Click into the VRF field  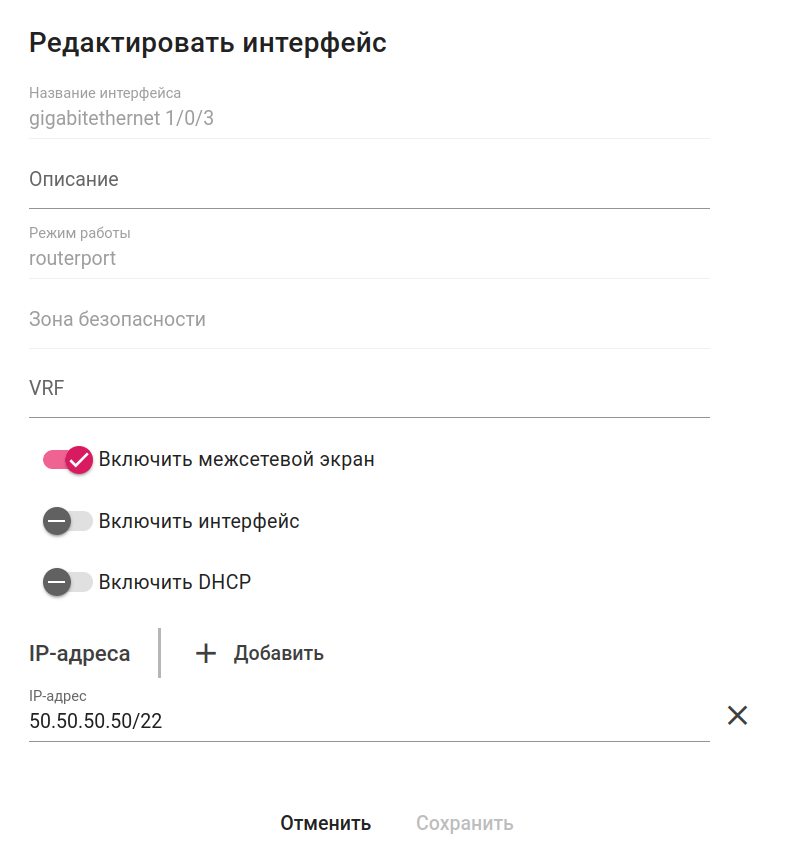click(x=368, y=388)
